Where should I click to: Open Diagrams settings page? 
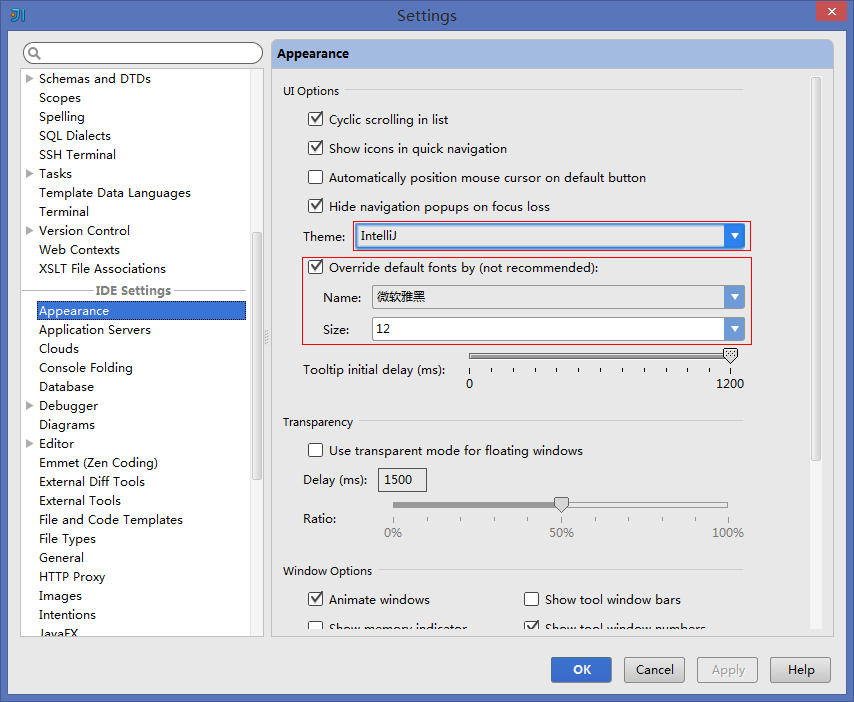(x=67, y=425)
